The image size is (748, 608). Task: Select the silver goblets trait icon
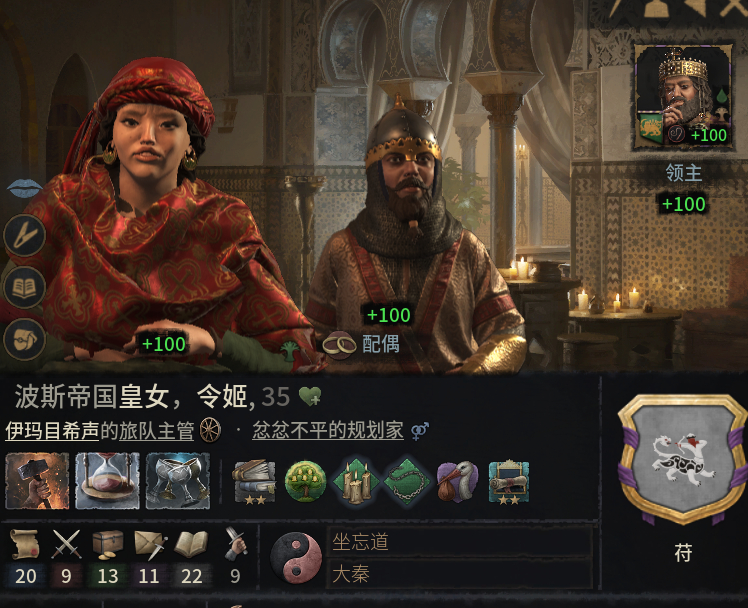click(x=177, y=481)
